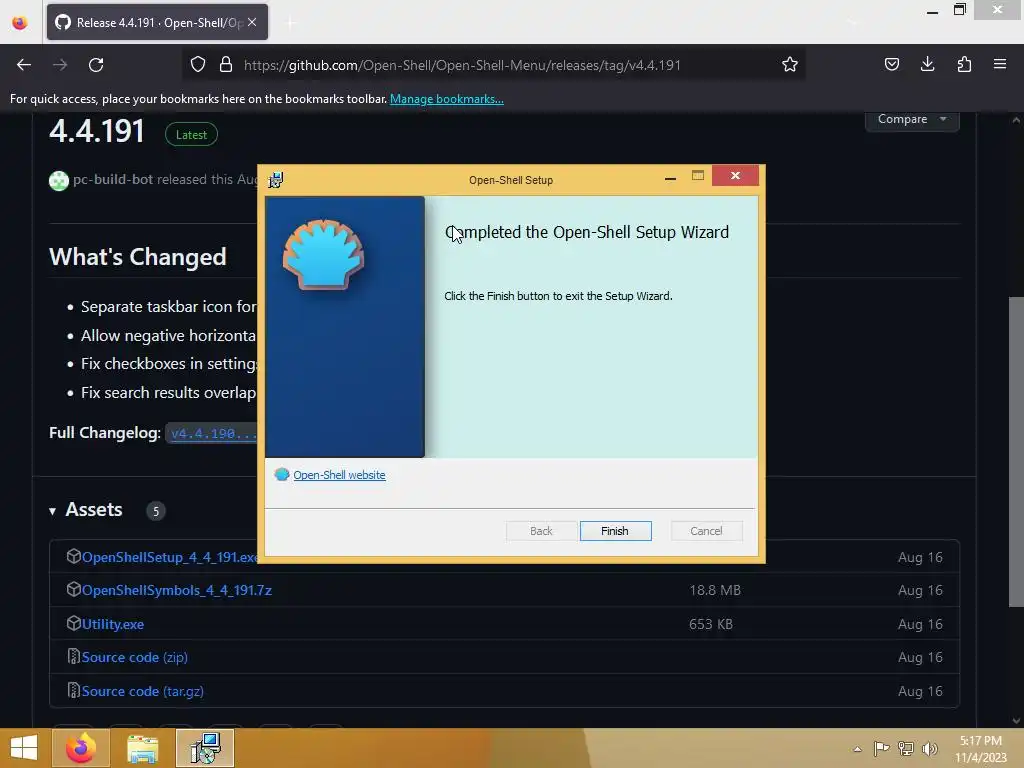Open File Explorer from taskbar

(x=142, y=748)
